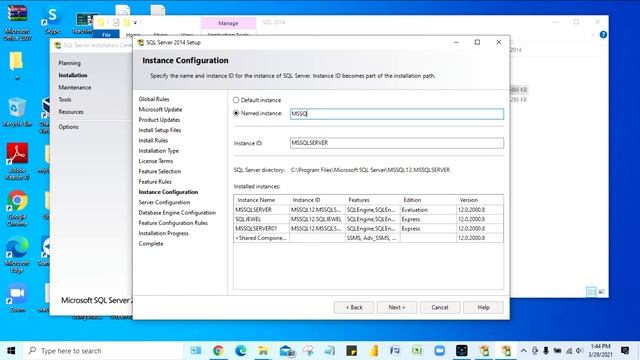Image resolution: width=640 pixels, height=360 pixels.
Task: Select the Named instance radio button
Action: coord(236,113)
